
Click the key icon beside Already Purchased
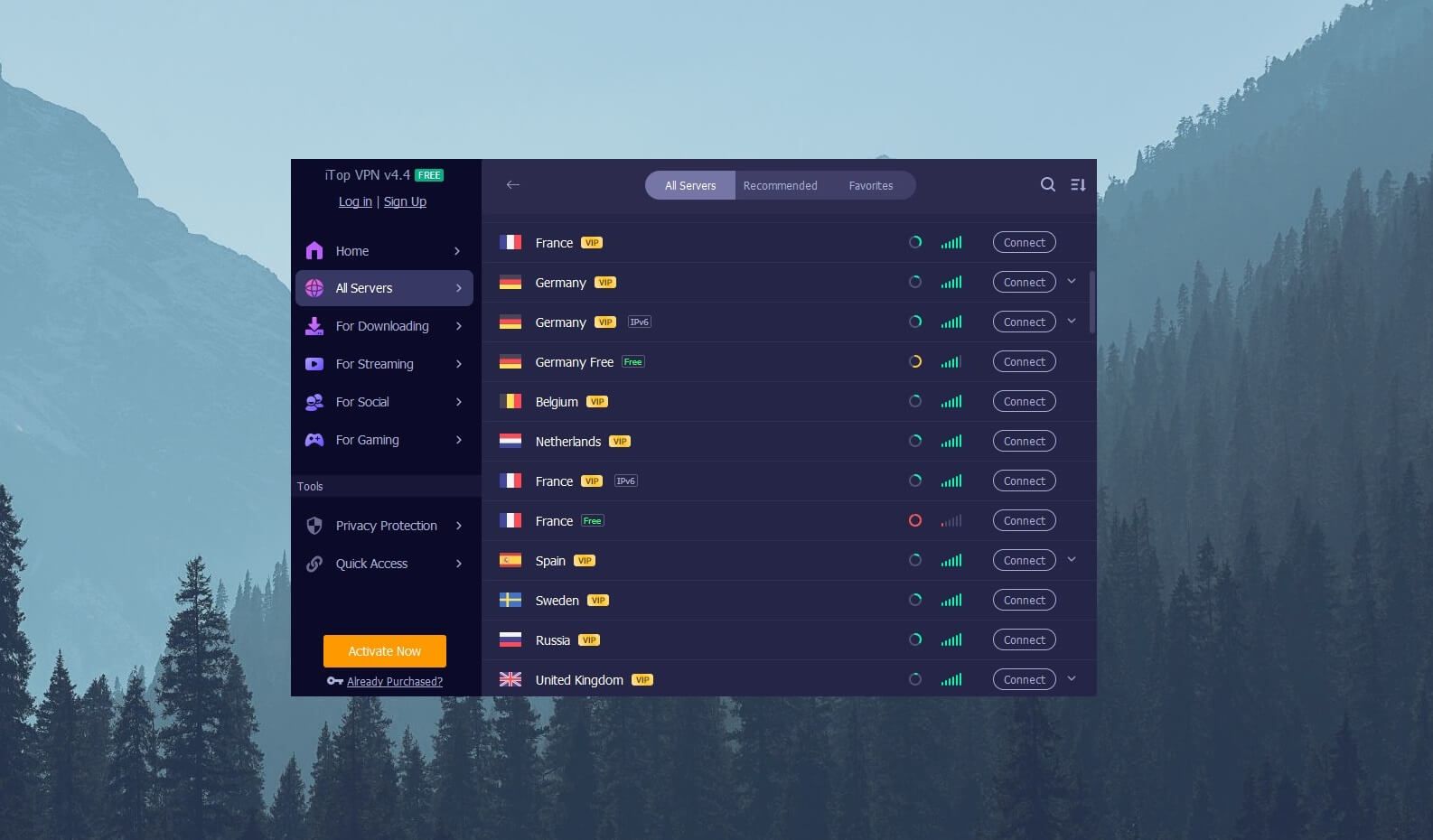(x=334, y=681)
